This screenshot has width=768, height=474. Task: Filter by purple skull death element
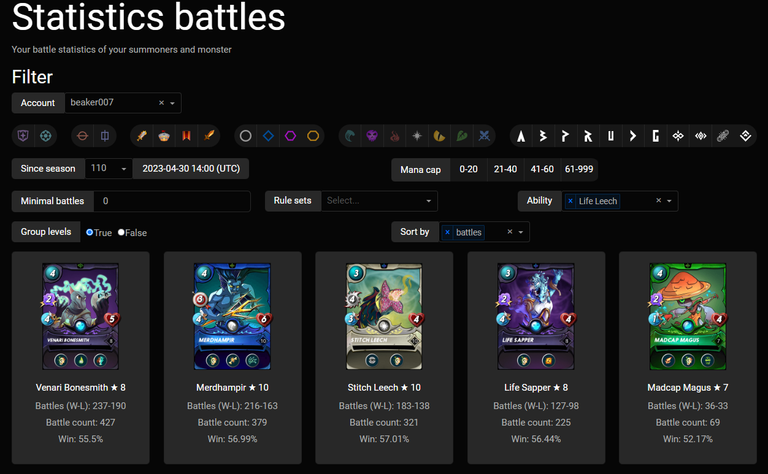click(372, 135)
